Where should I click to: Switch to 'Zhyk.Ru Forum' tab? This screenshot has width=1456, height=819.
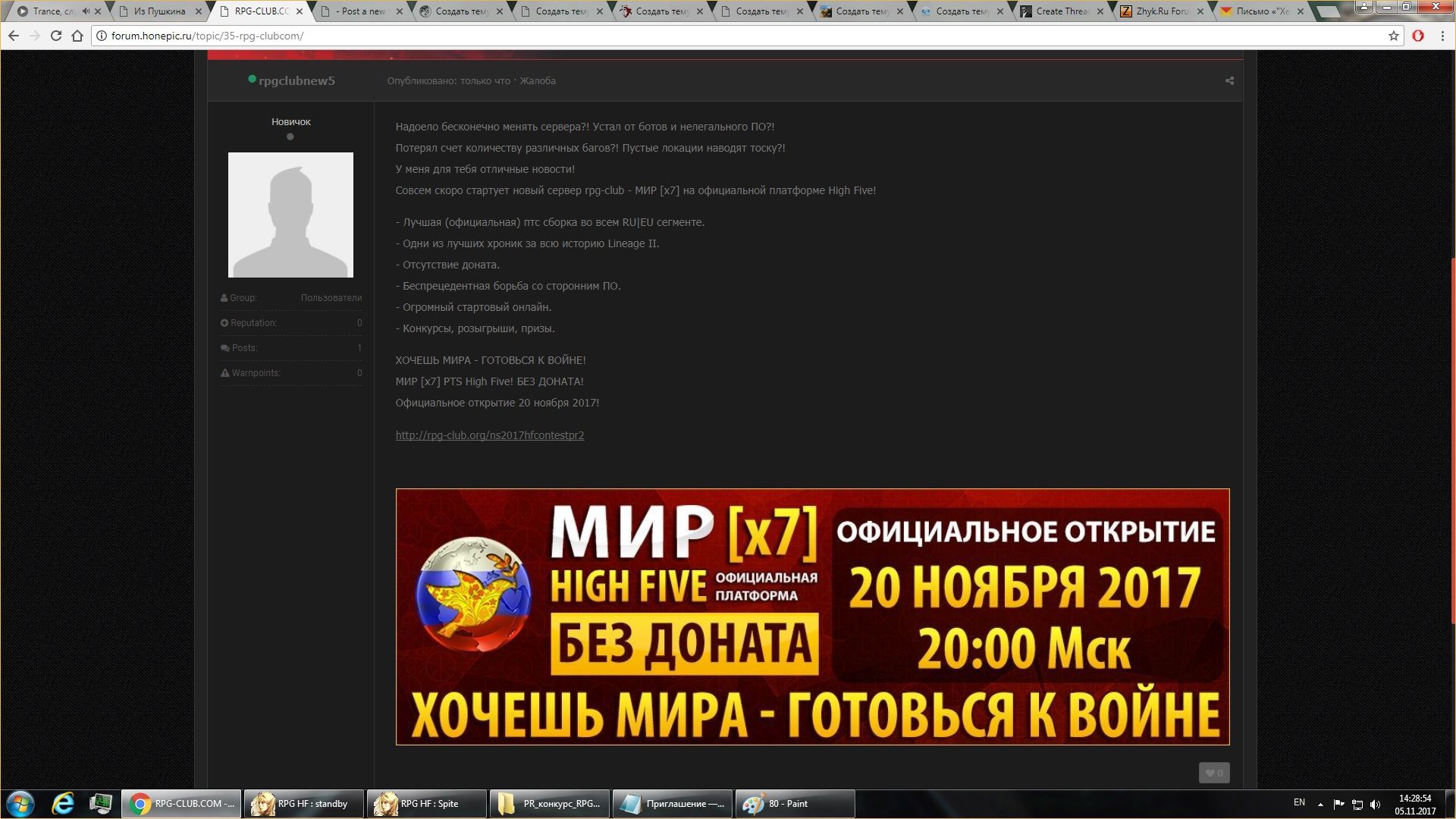pyautogui.click(x=1162, y=11)
